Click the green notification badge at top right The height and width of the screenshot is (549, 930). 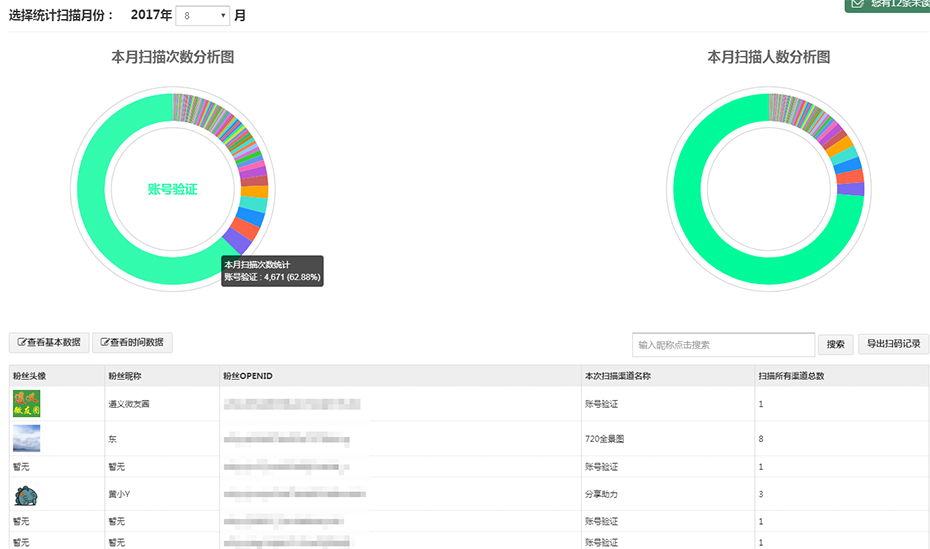tap(887, 5)
